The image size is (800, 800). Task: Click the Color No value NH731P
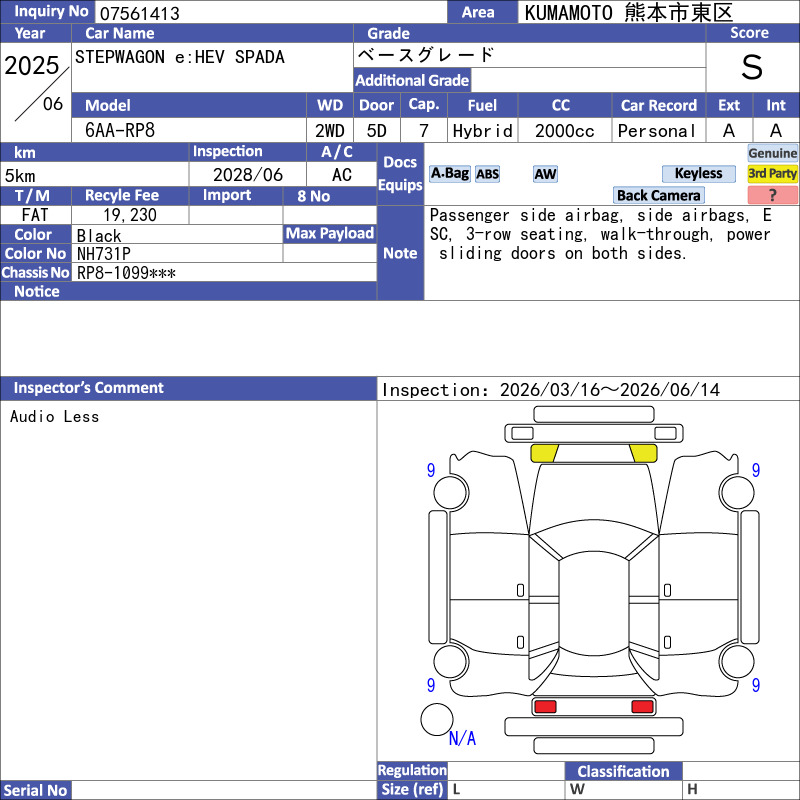[x=104, y=254]
